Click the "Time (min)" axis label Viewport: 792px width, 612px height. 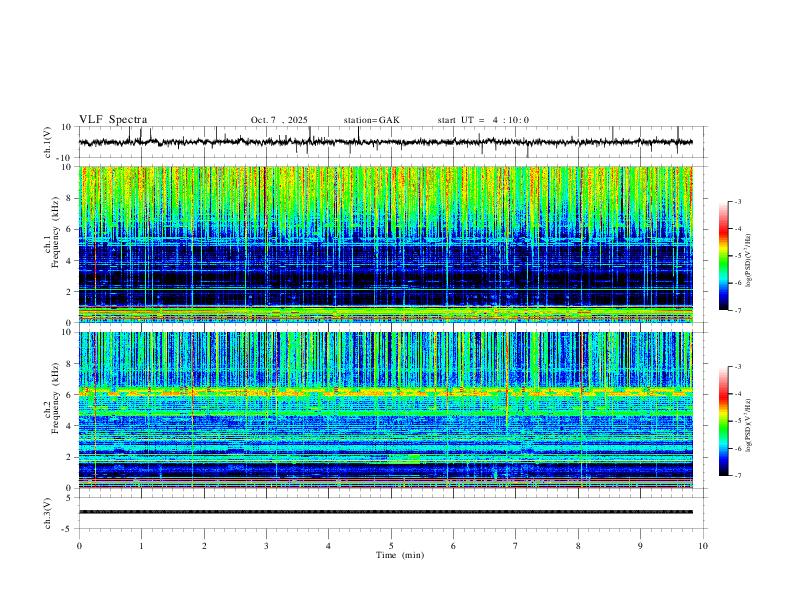tap(400, 555)
